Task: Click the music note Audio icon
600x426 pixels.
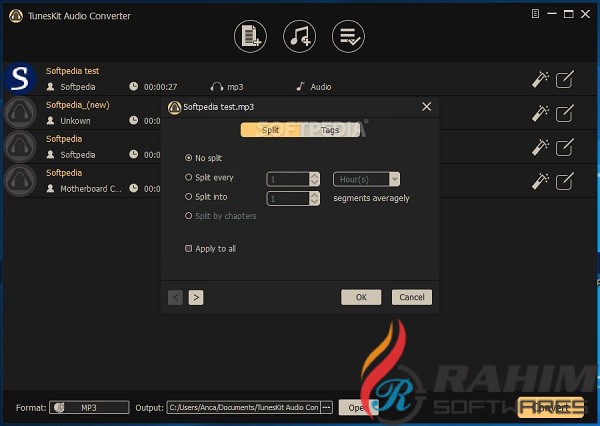Action: point(301,87)
